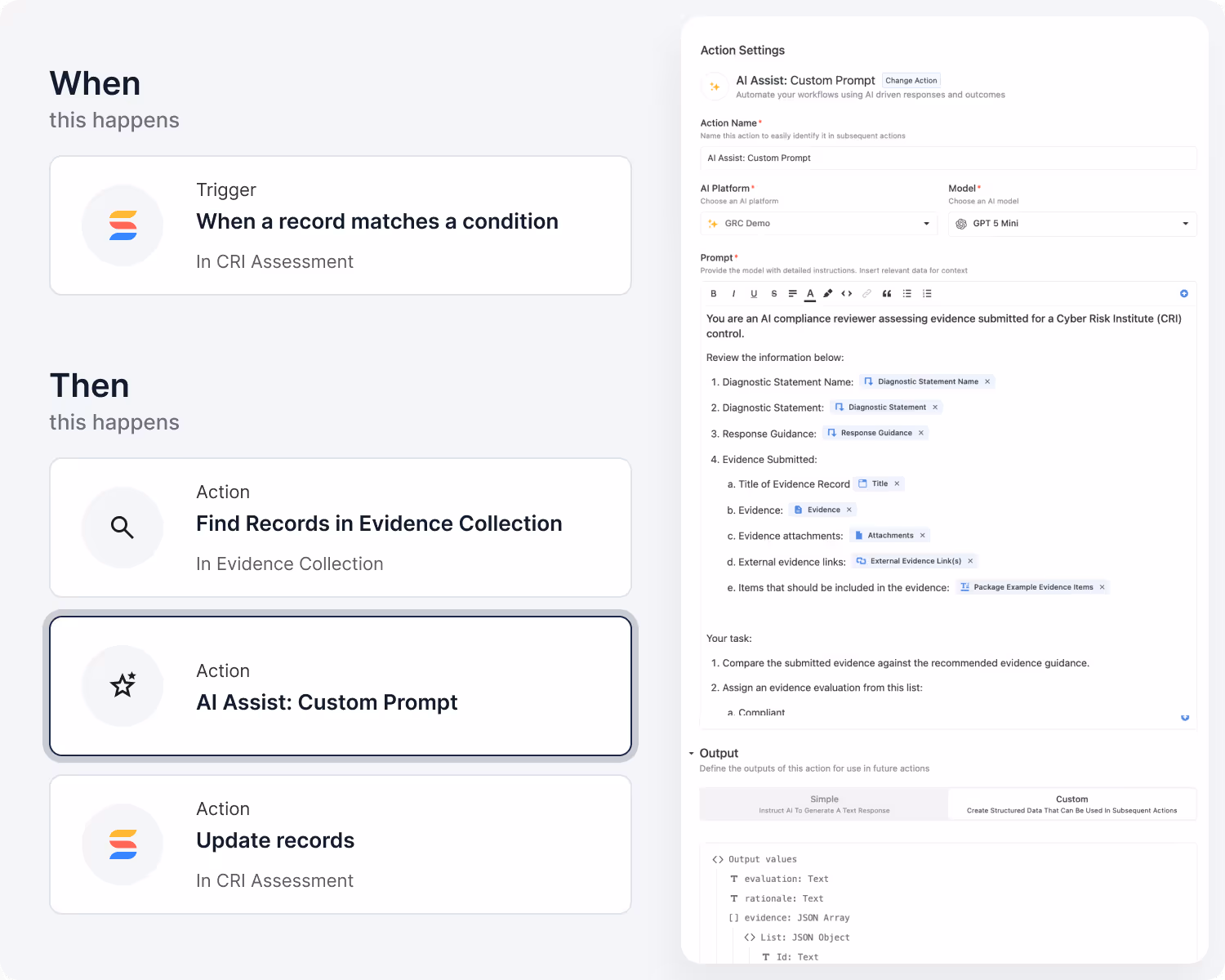This screenshot has height=980, width=1225.
Task: Switch to the Simple output tab
Action: tap(824, 804)
